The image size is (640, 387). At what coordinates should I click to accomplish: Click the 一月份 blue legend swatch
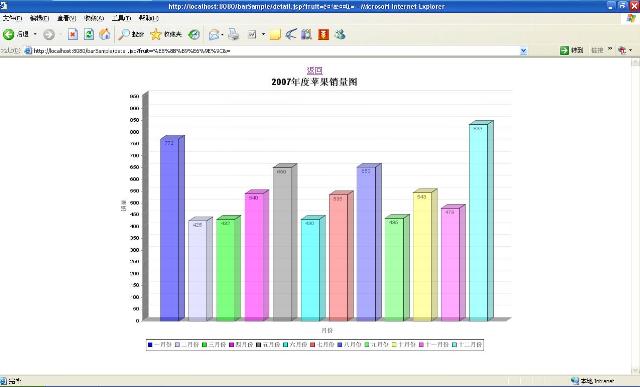[150, 345]
